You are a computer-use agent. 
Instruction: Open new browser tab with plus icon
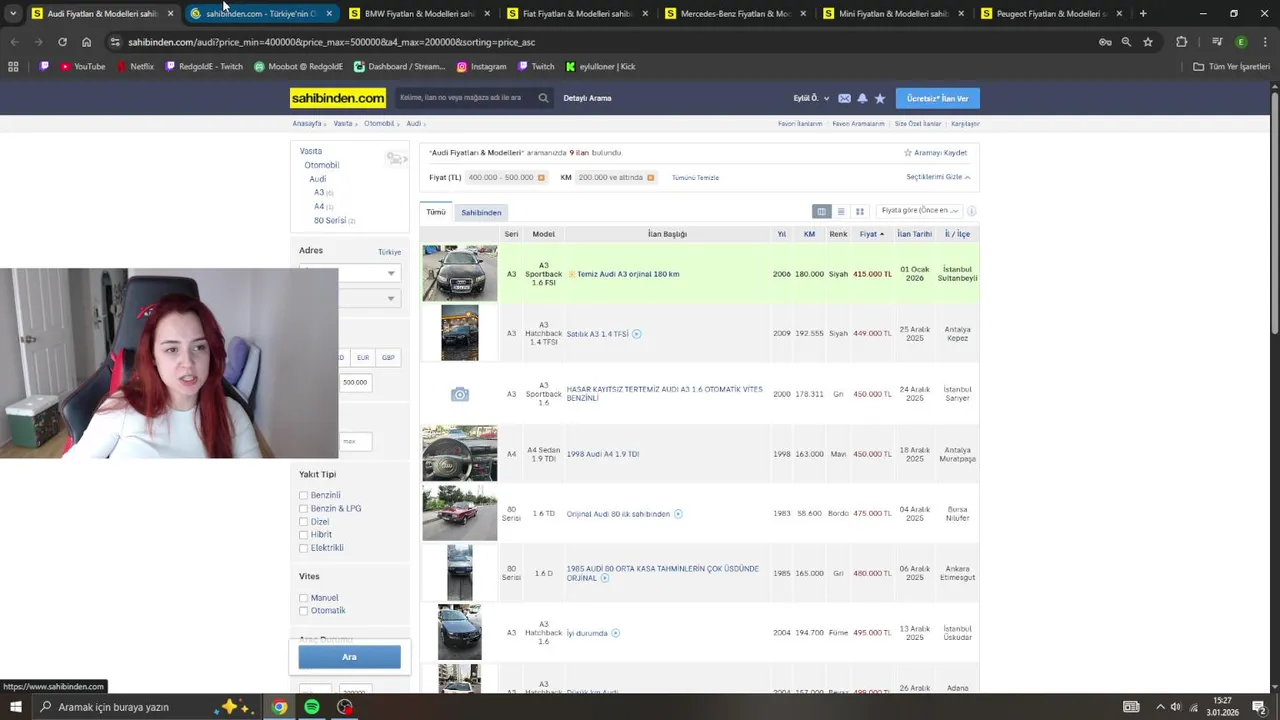point(1143,14)
